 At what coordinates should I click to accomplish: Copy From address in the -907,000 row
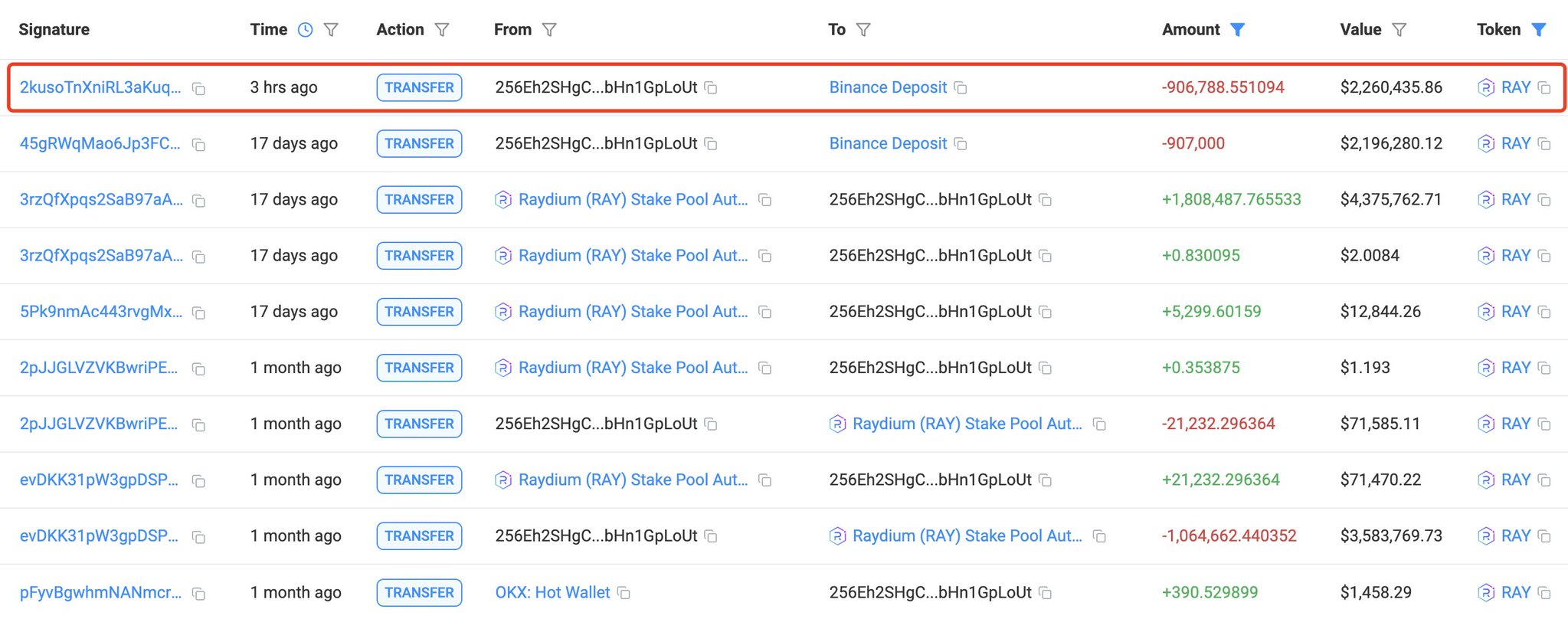(711, 144)
